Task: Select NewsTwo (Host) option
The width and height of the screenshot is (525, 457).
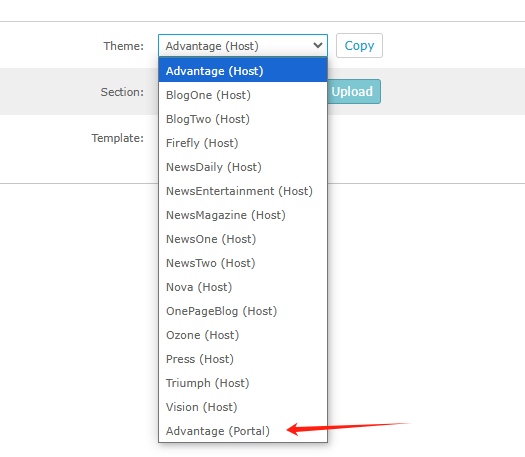Action: (243, 263)
